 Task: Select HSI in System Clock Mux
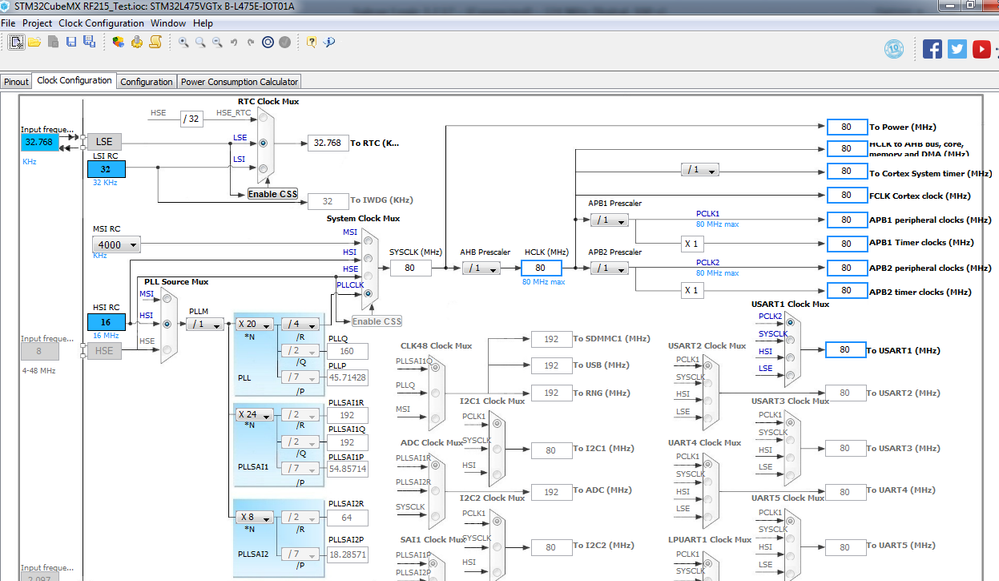coord(368,258)
